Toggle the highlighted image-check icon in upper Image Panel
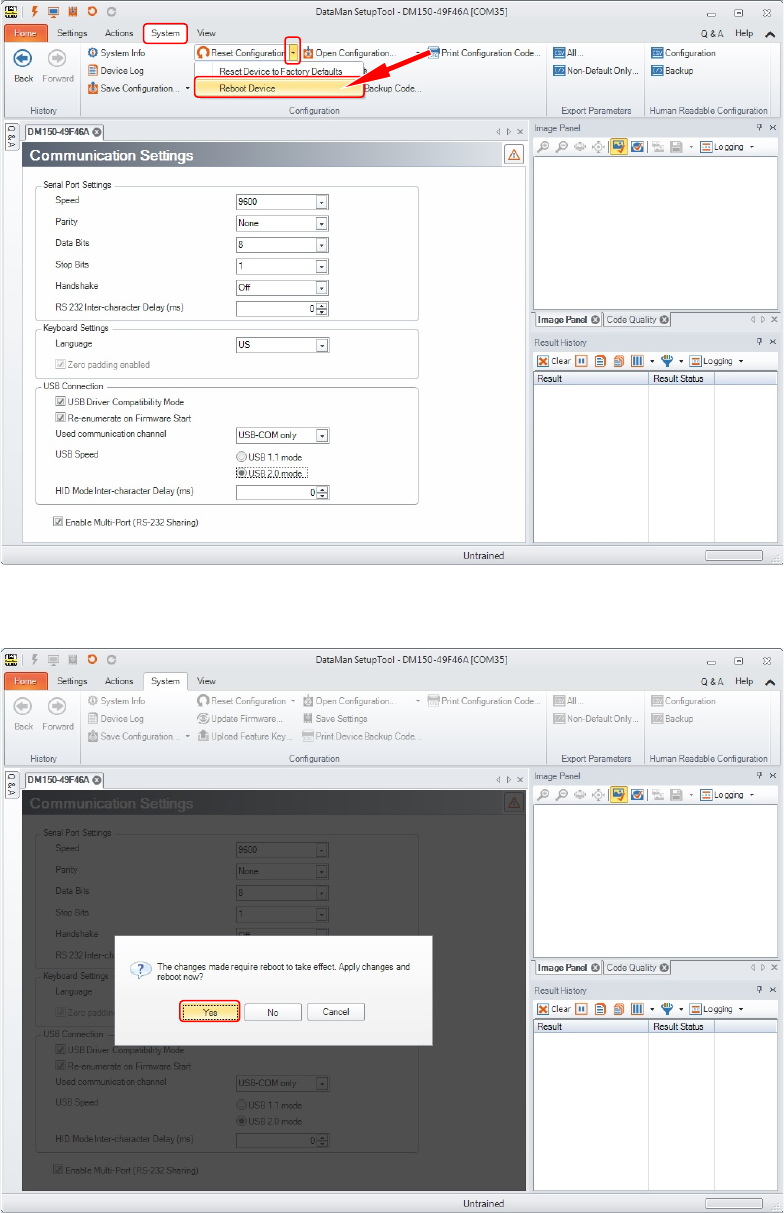Screen dimensions: 784x1213 (619, 147)
